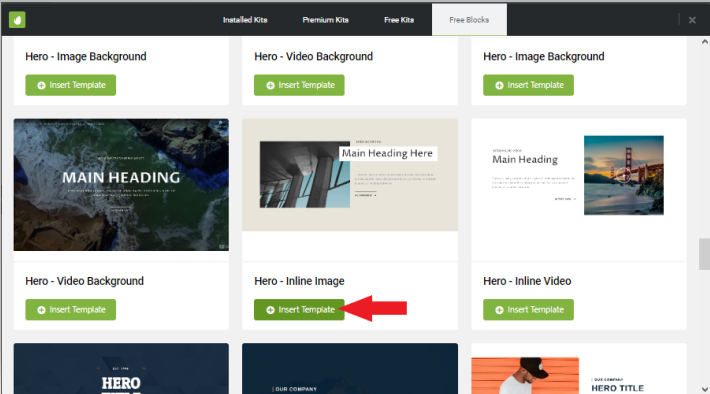Click the top-right Hero - Image Background title

(x=544, y=57)
